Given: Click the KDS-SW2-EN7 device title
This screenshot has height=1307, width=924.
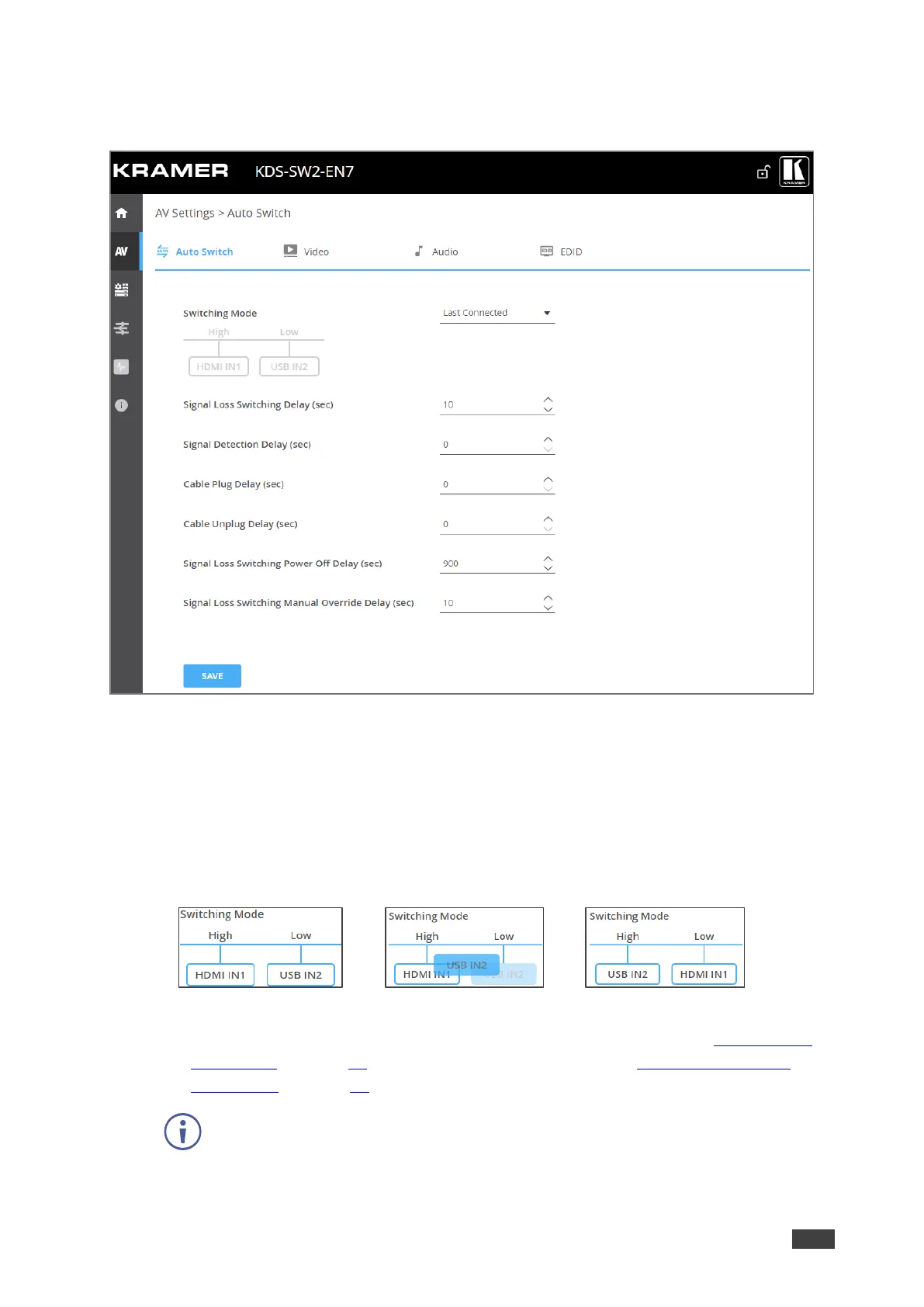Looking at the screenshot, I should (x=304, y=172).
